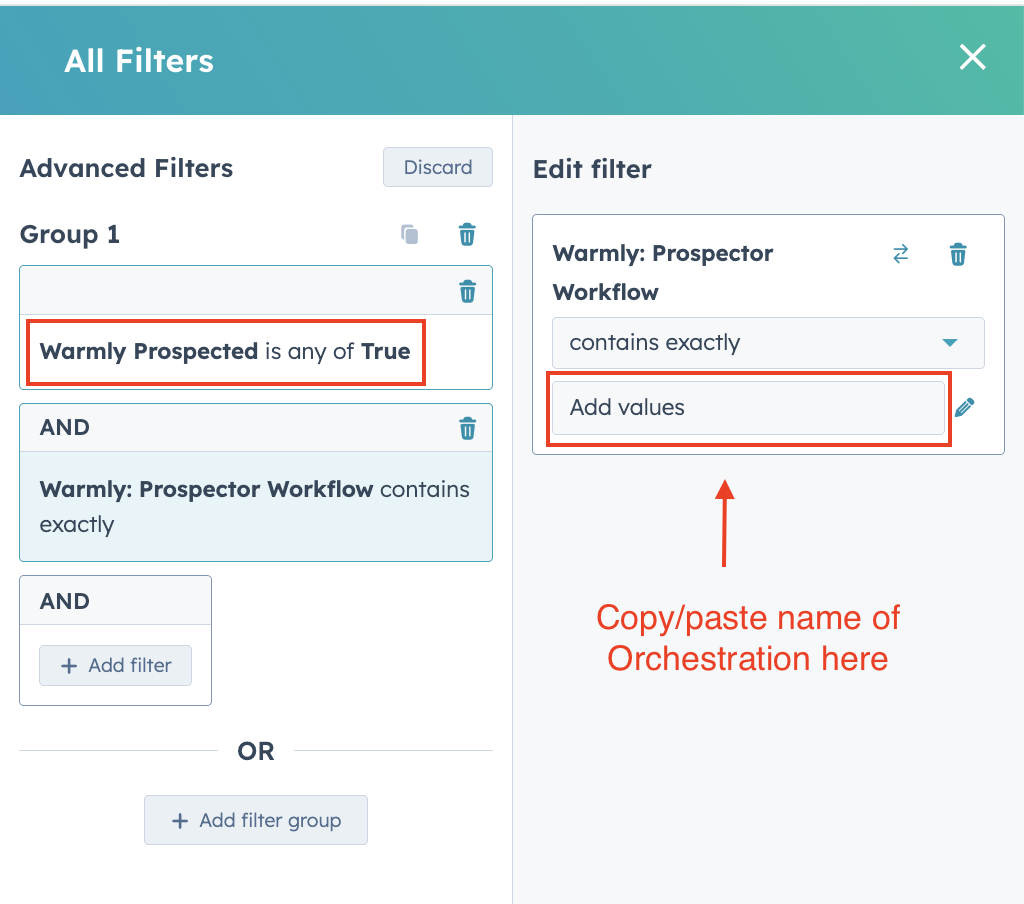The image size is (1024, 904).
Task: Click the swap property icon in Edit filter
Action: coord(901,254)
